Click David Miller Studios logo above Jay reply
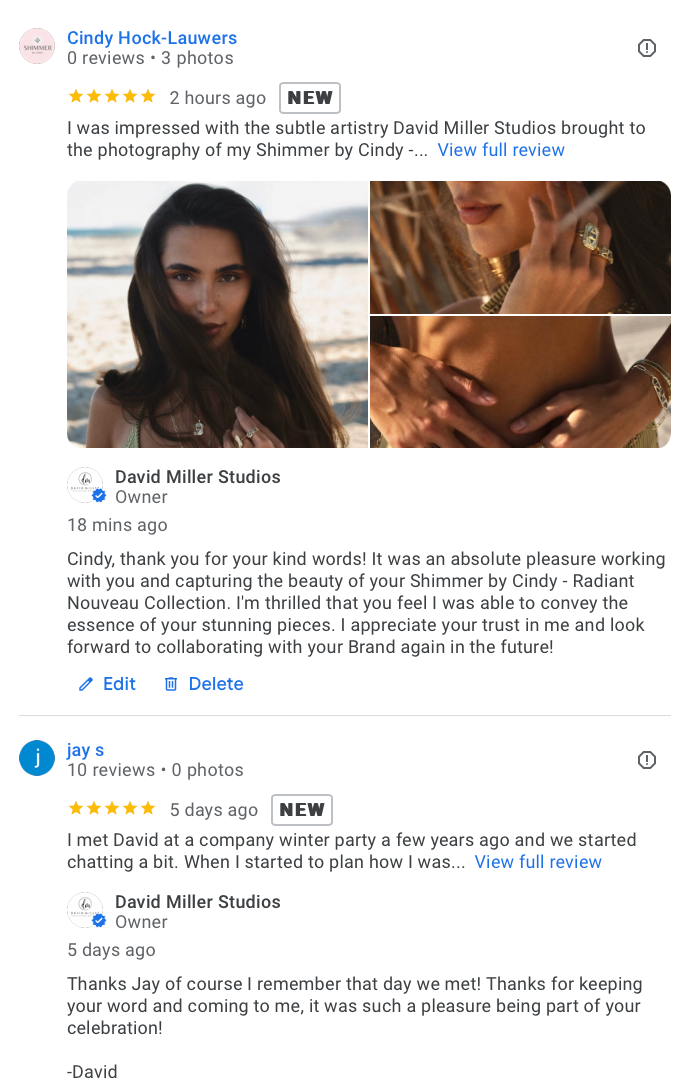The height and width of the screenshot is (1087, 691). (85, 910)
